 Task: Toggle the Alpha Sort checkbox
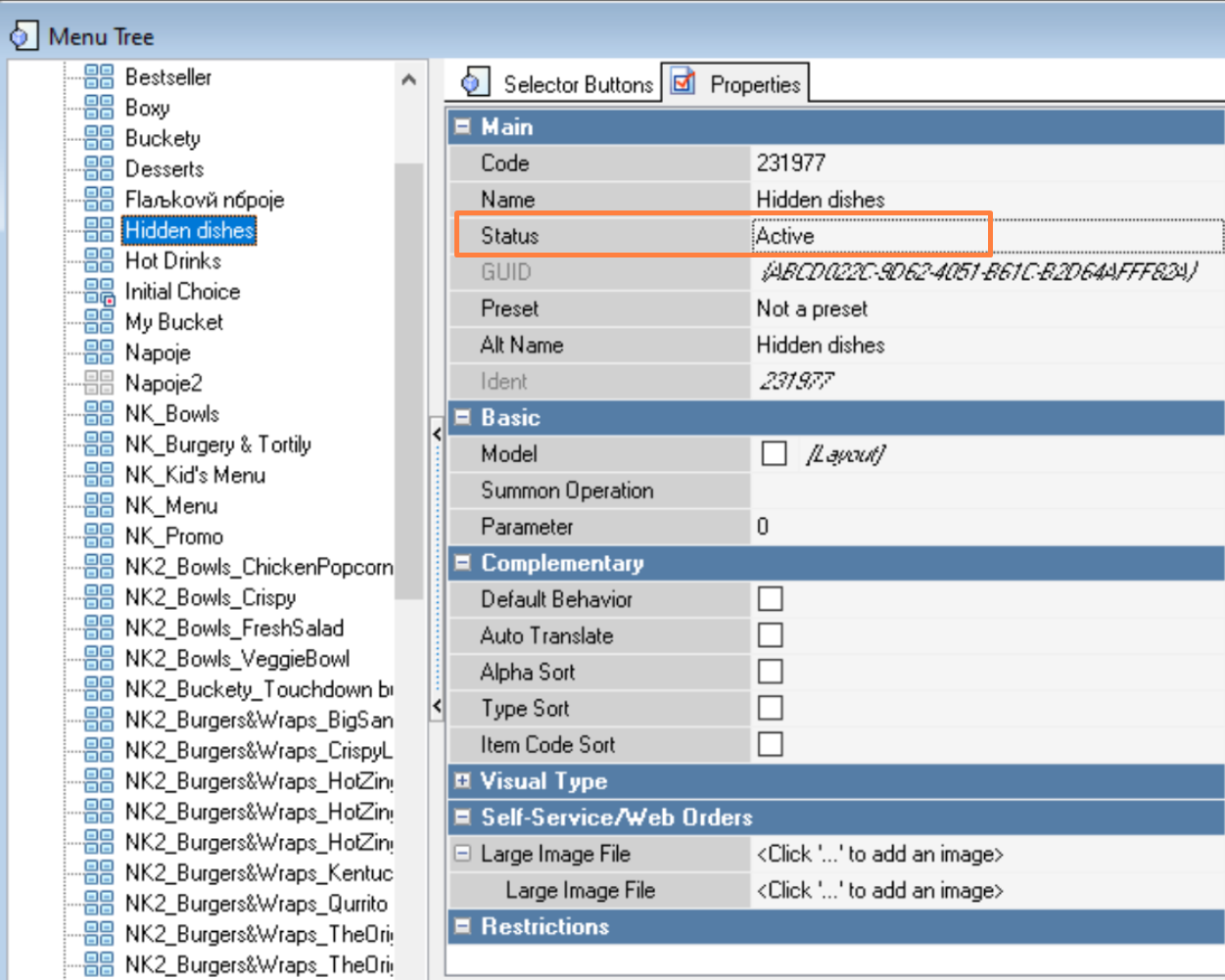(x=771, y=672)
